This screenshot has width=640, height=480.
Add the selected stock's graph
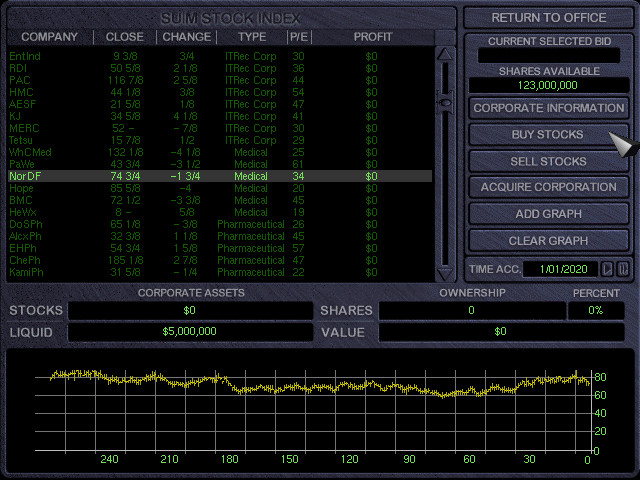(x=549, y=214)
